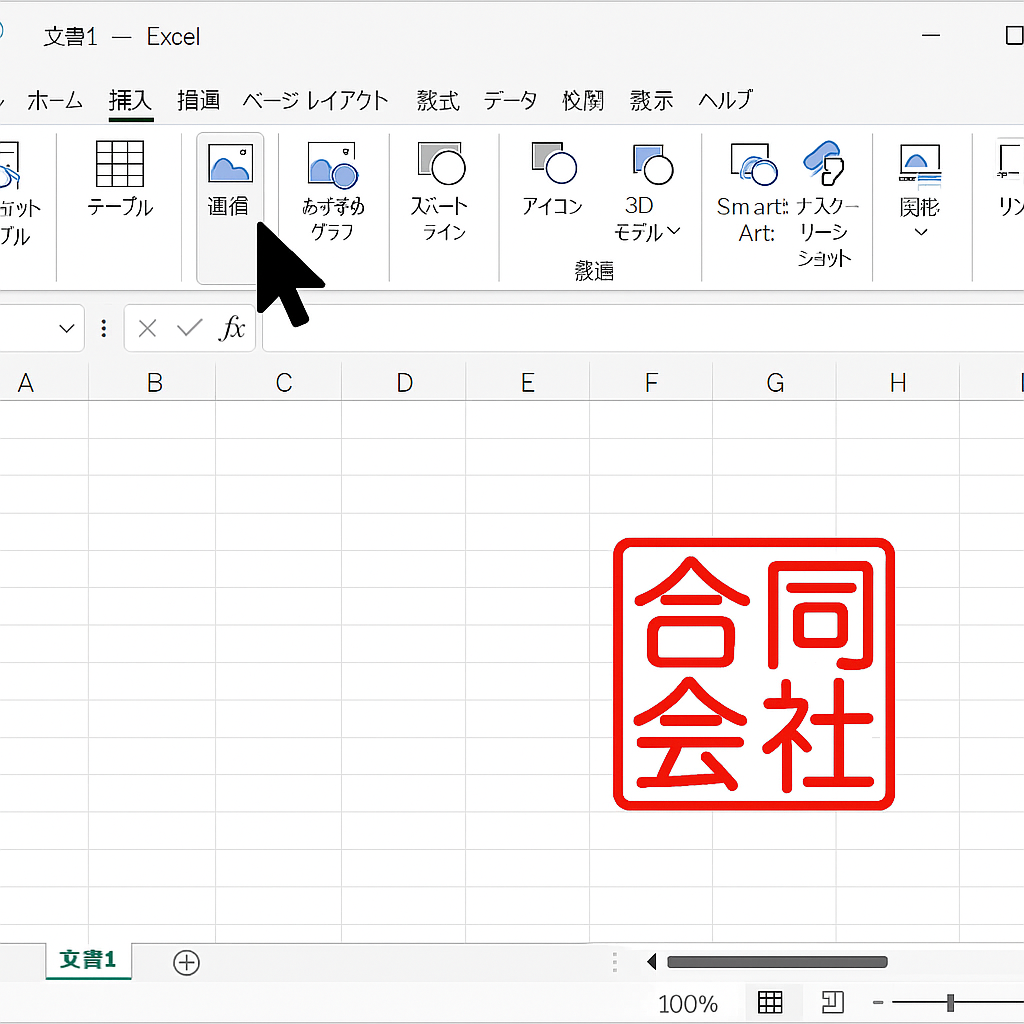Viewport: 1024px width, 1024px height.
Task: Select column E header
Action: [x=528, y=383]
